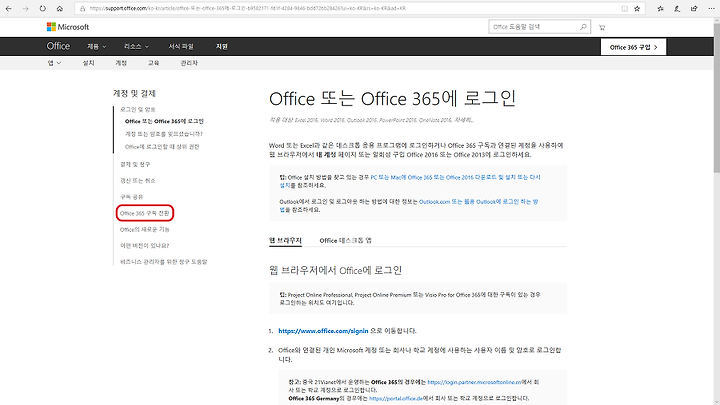Image resolution: width=720 pixels, height=405 pixels.
Task: Click the browser Home icon
Action: pos(60,8)
